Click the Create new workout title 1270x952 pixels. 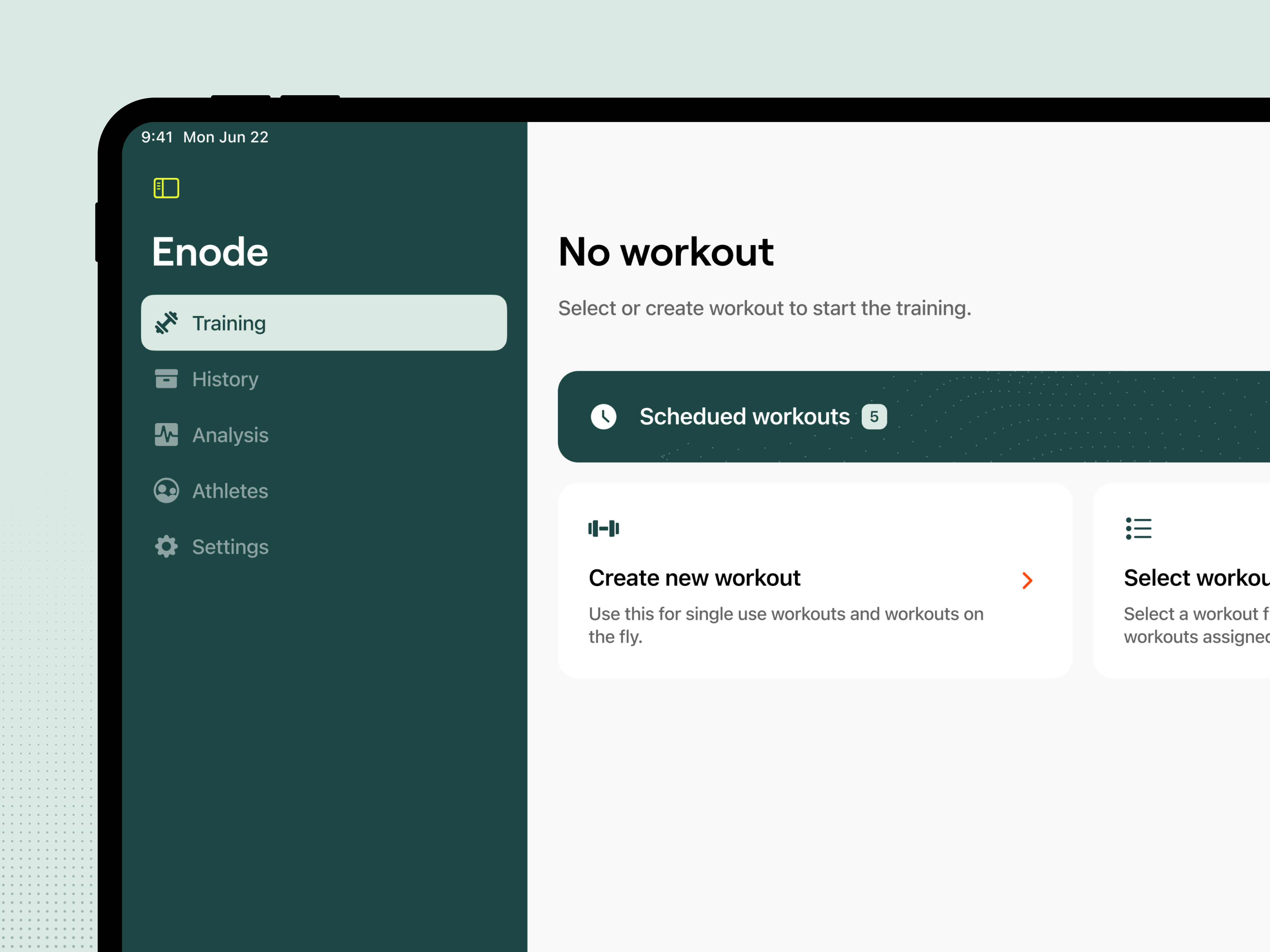tap(694, 578)
